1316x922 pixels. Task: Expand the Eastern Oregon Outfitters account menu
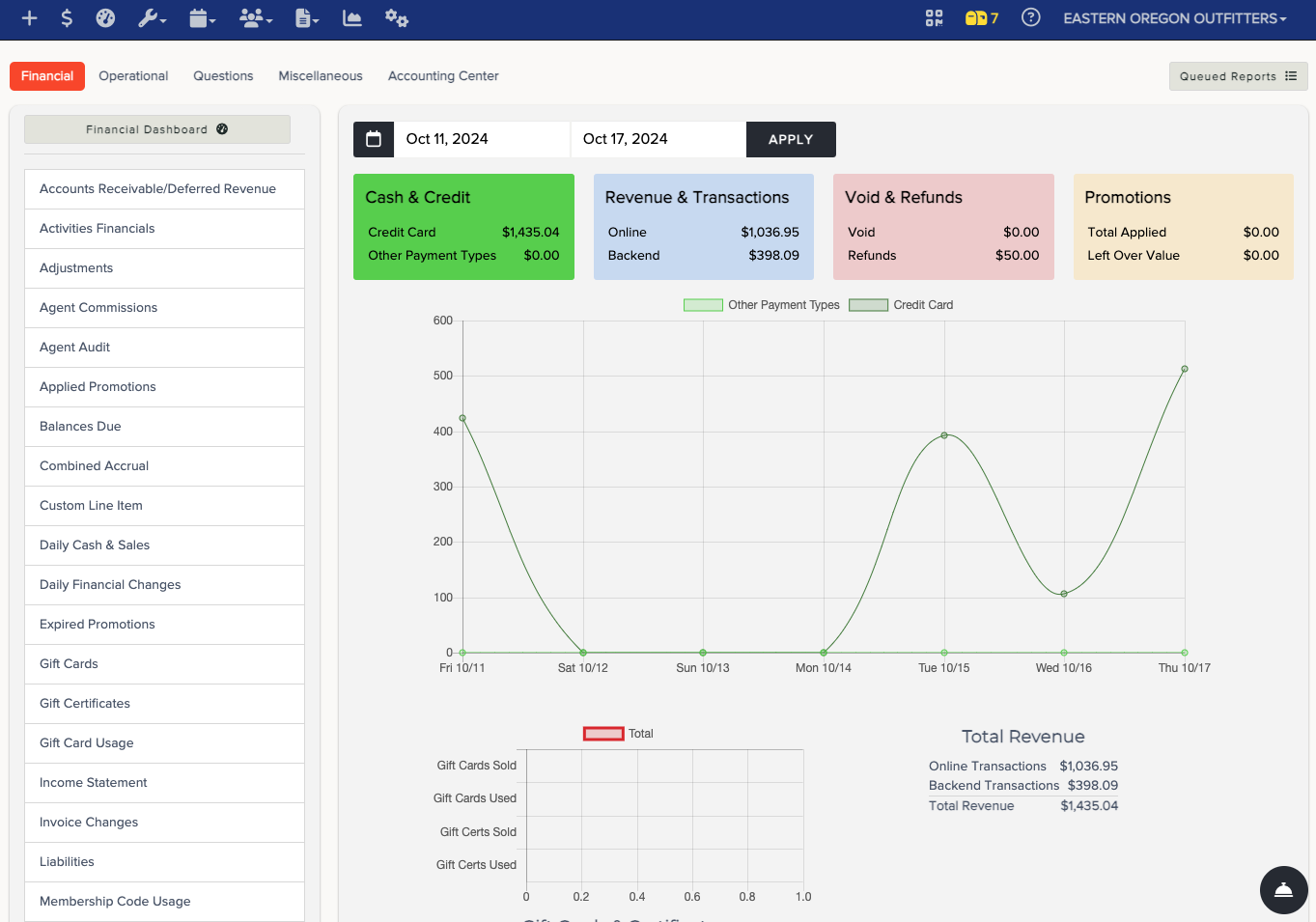coord(1175,18)
